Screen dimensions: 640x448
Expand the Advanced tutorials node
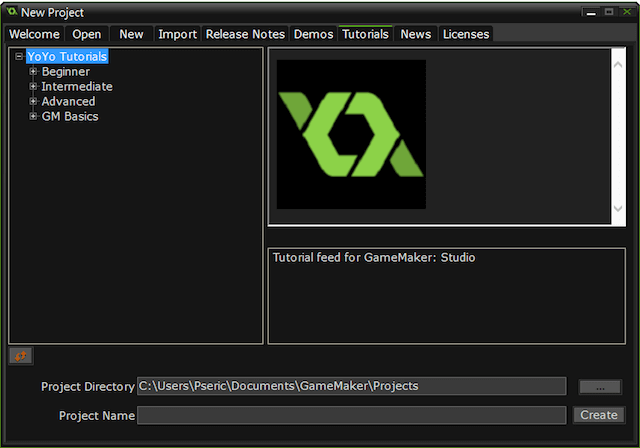click(33, 101)
